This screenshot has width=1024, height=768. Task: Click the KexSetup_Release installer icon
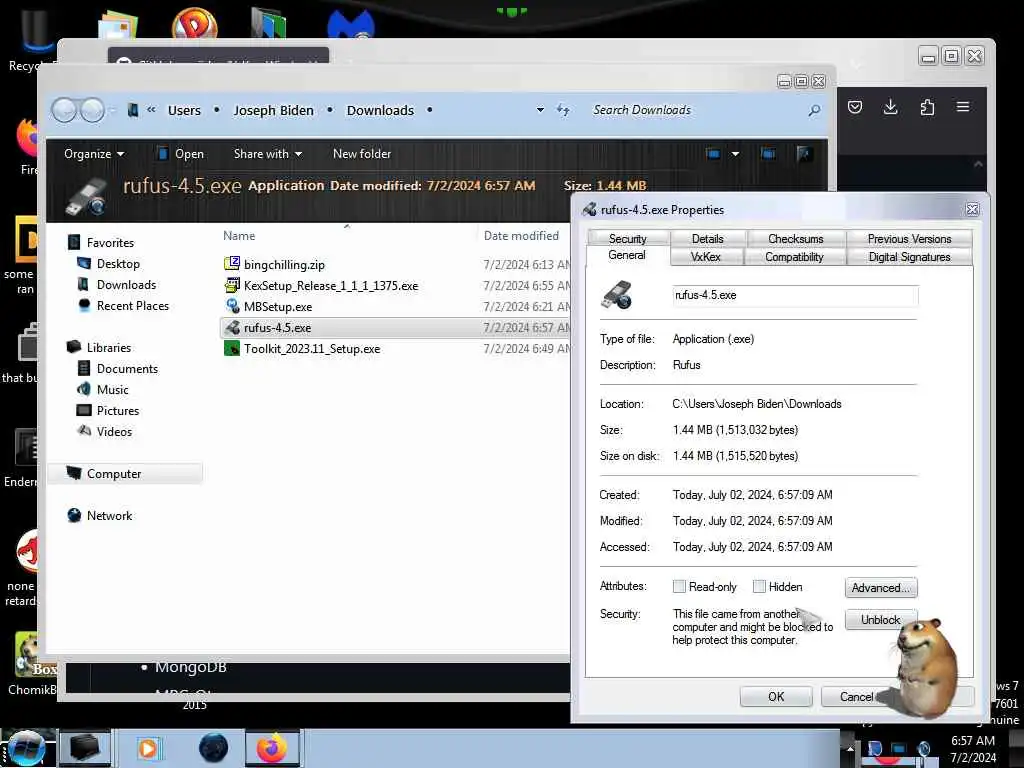click(x=232, y=285)
